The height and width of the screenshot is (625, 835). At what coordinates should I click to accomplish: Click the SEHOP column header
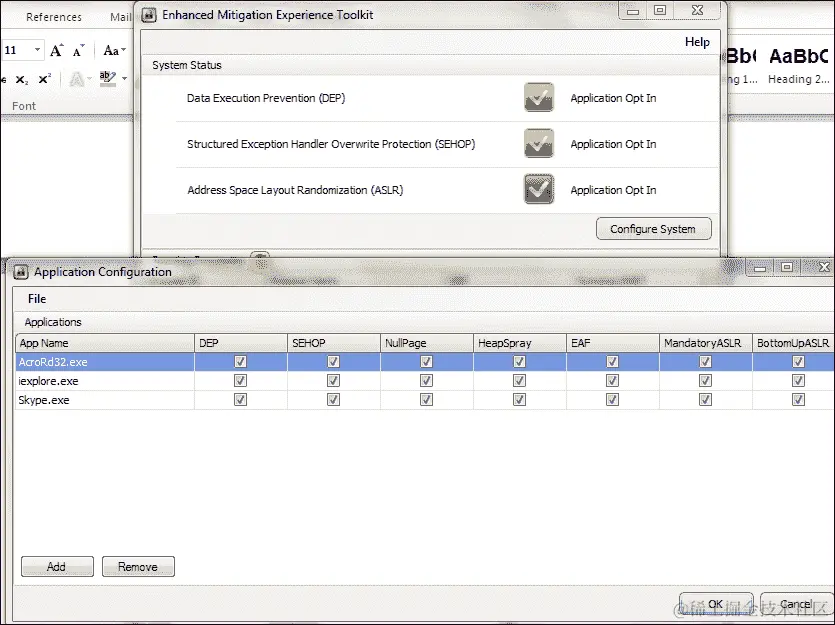[x=334, y=343]
